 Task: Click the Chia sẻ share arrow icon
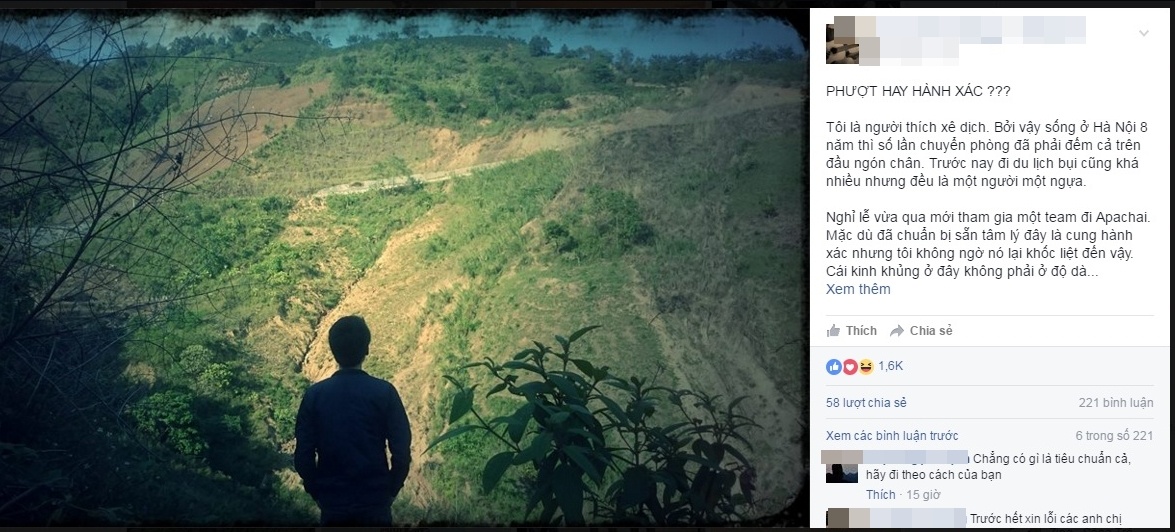point(897,331)
